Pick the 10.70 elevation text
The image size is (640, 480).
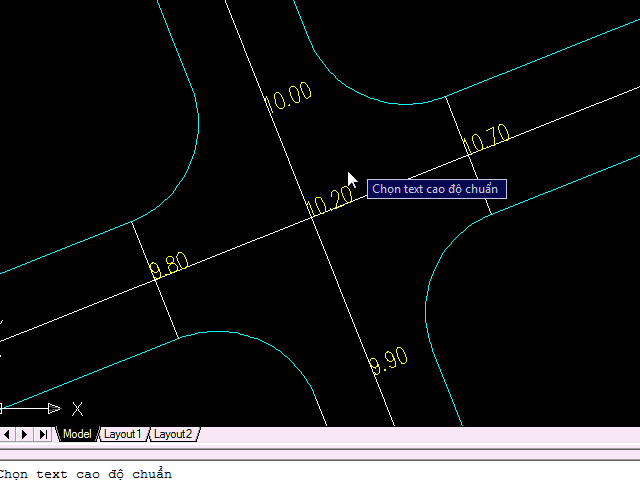(487, 139)
